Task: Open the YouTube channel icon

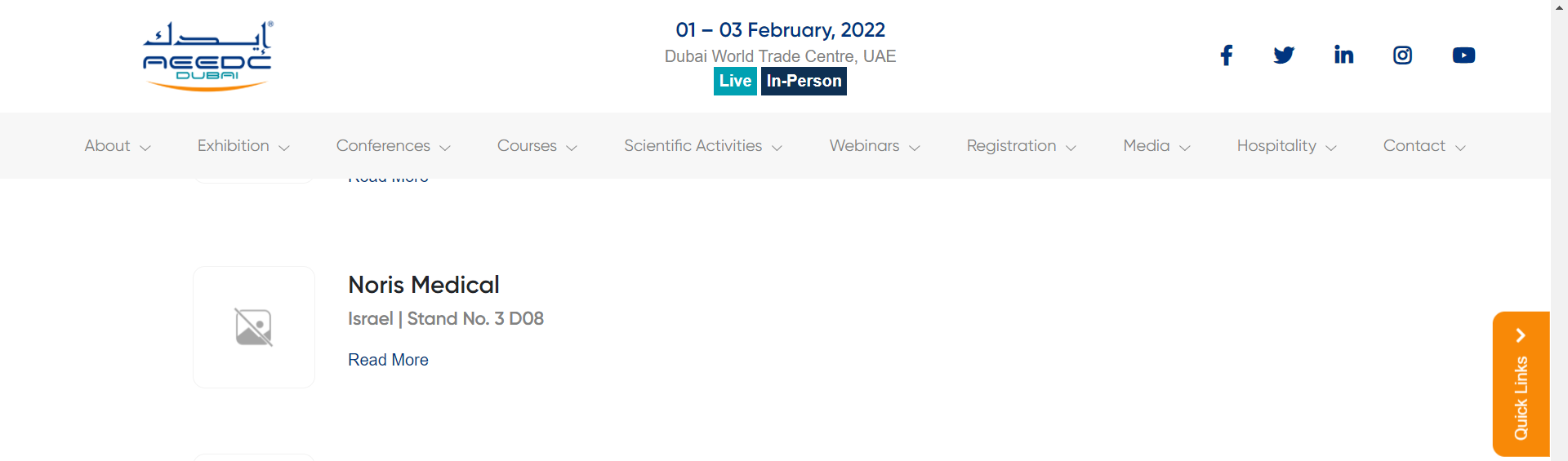Action: point(1463,55)
